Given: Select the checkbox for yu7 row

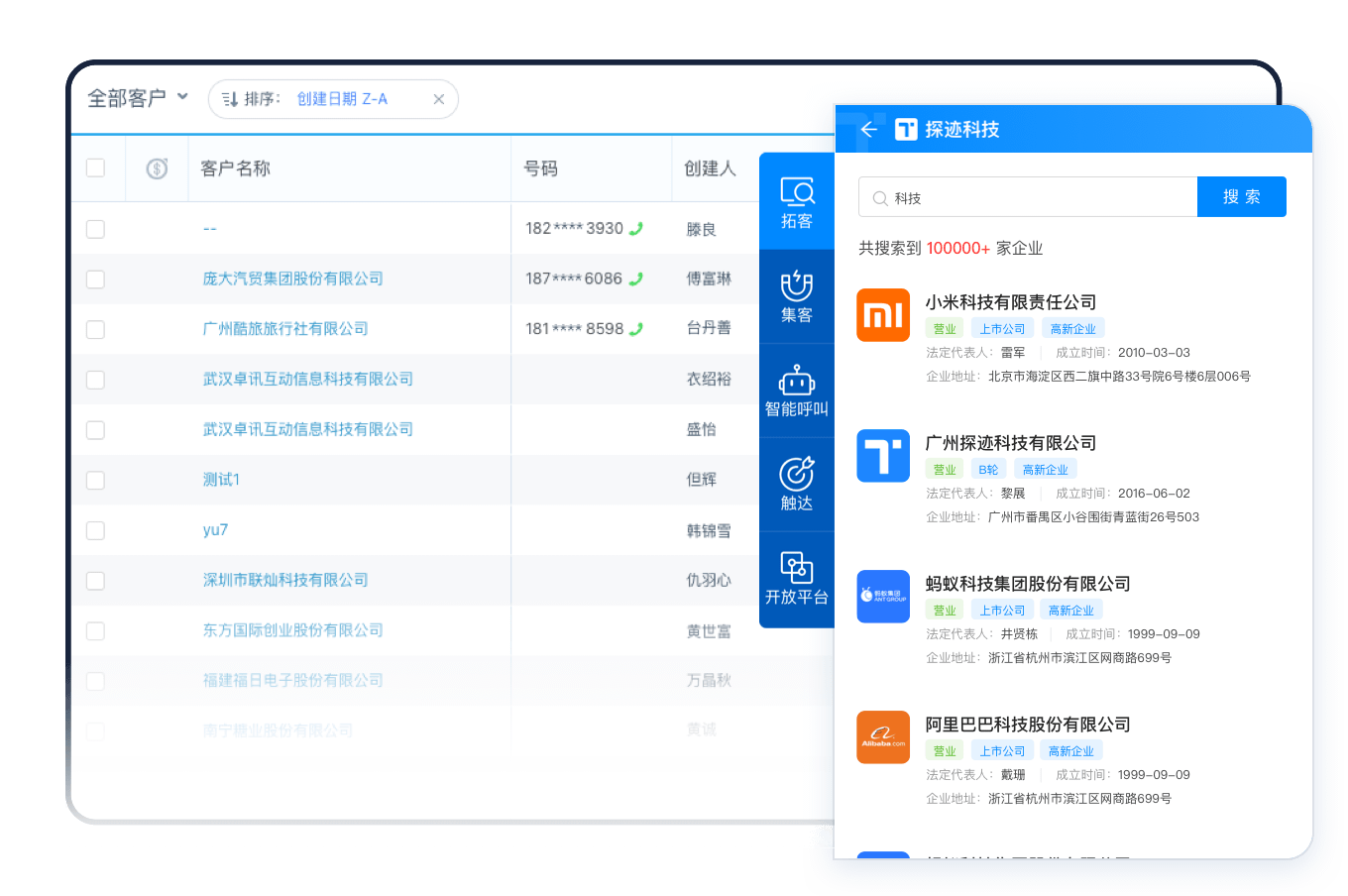Looking at the screenshot, I should [x=95, y=530].
